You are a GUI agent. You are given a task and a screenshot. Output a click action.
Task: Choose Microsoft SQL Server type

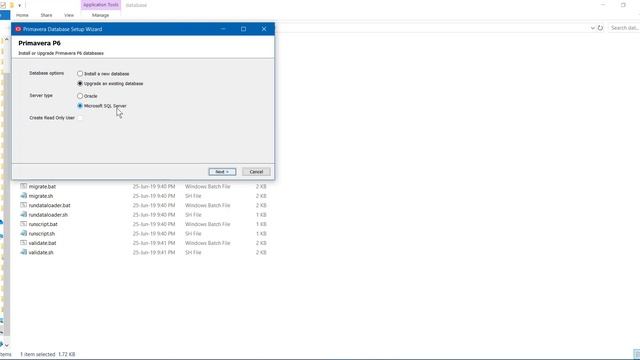tap(80, 106)
